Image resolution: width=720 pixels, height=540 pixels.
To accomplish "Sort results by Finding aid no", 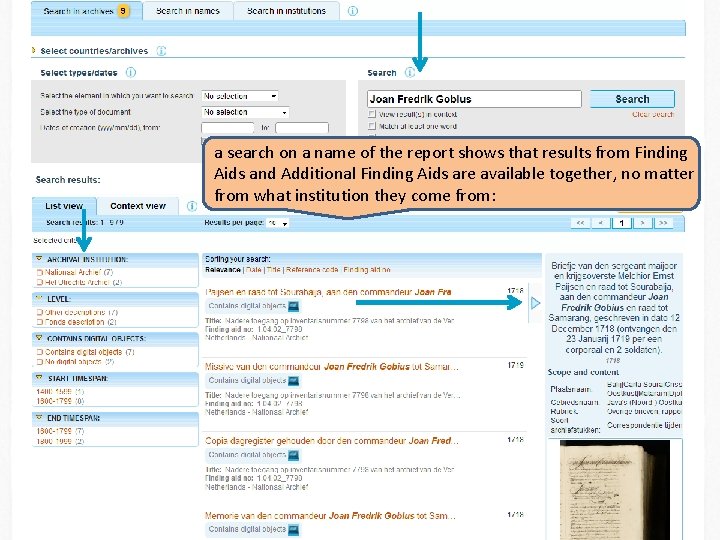I will pyautogui.click(x=367, y=270).
